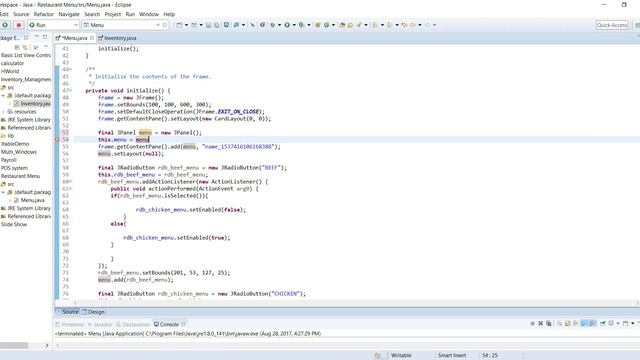Open the Refactor menu
This screenshot has width=640, height=360.
44,14
